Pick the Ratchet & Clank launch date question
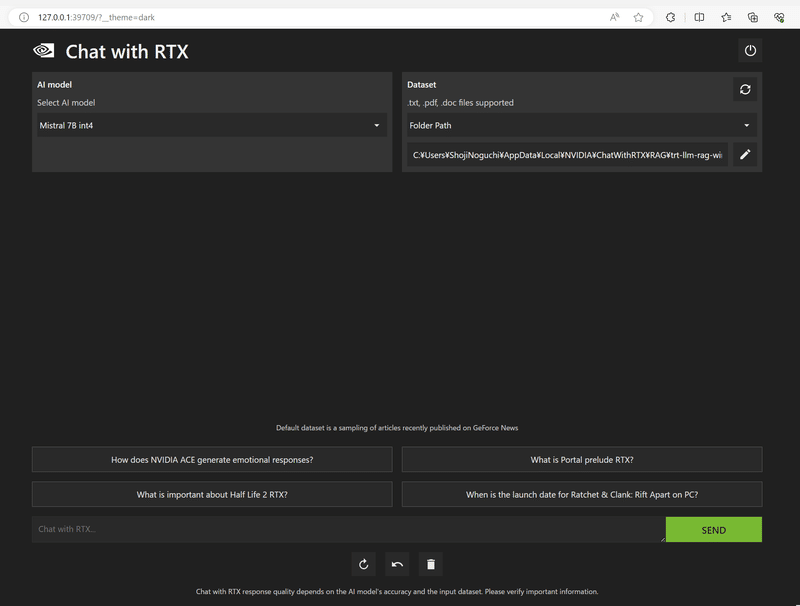This screenshot has width=800, height=606. (582, 494)
